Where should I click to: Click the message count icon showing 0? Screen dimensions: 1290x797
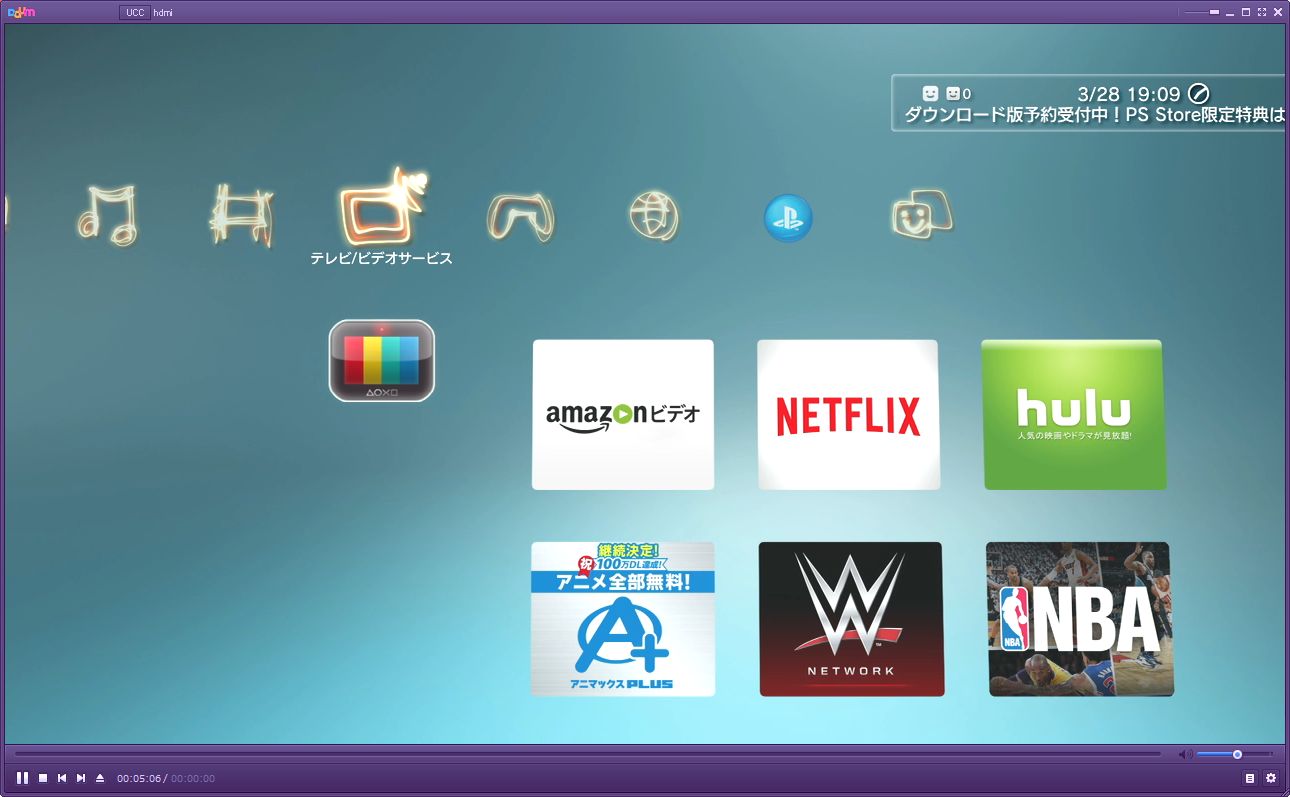coord(958,93)
